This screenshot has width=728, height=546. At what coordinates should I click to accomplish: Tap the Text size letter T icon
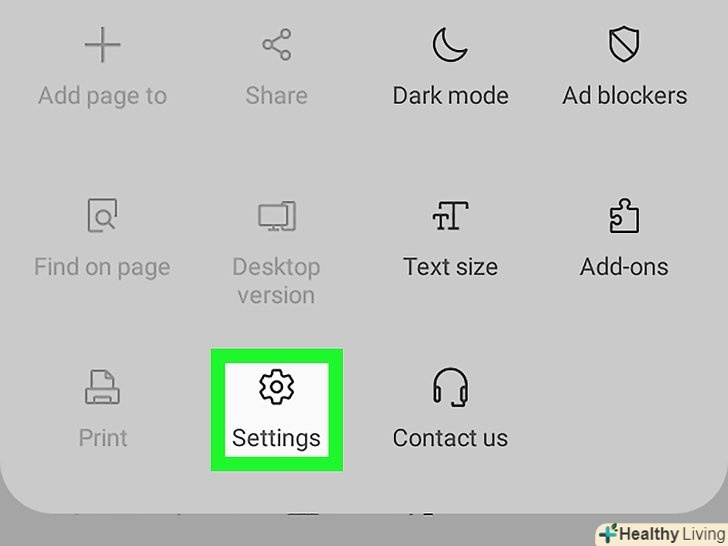point(450,215)
